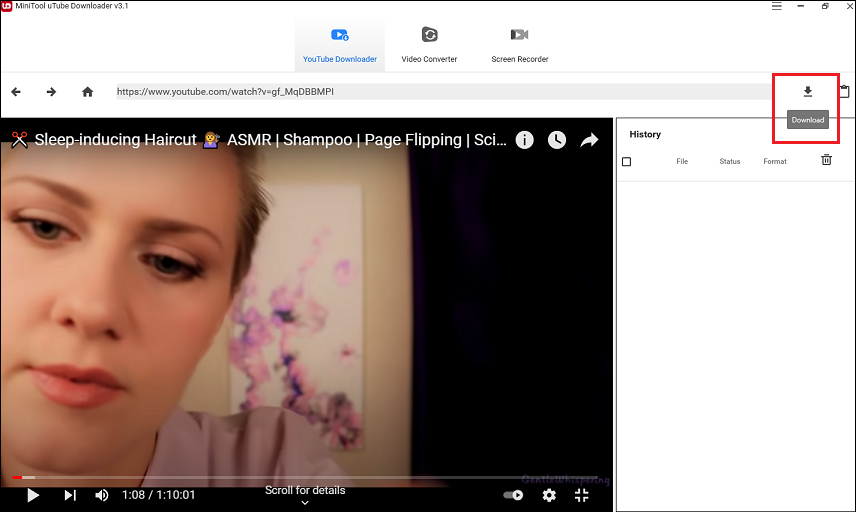Screen dimensions: 856x512
Task: Share the video using arrow icon
Action: tap(589, 140)
